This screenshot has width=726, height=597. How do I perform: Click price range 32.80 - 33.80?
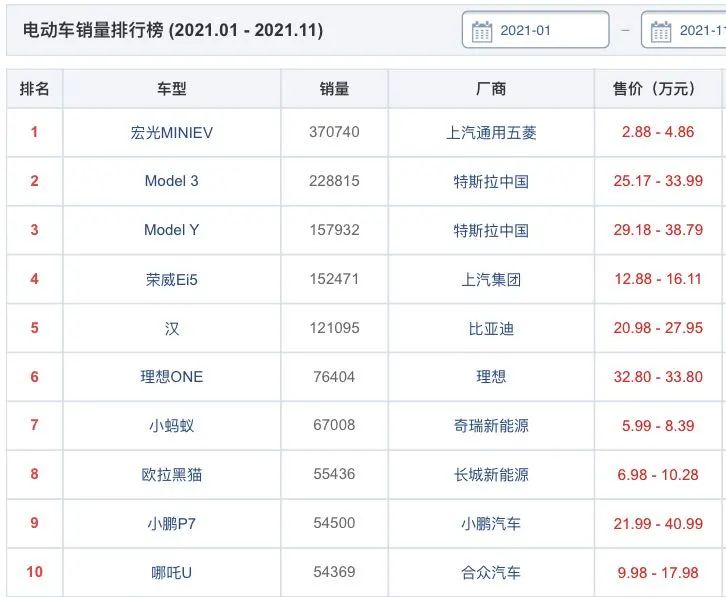click(x=658, y=377)
